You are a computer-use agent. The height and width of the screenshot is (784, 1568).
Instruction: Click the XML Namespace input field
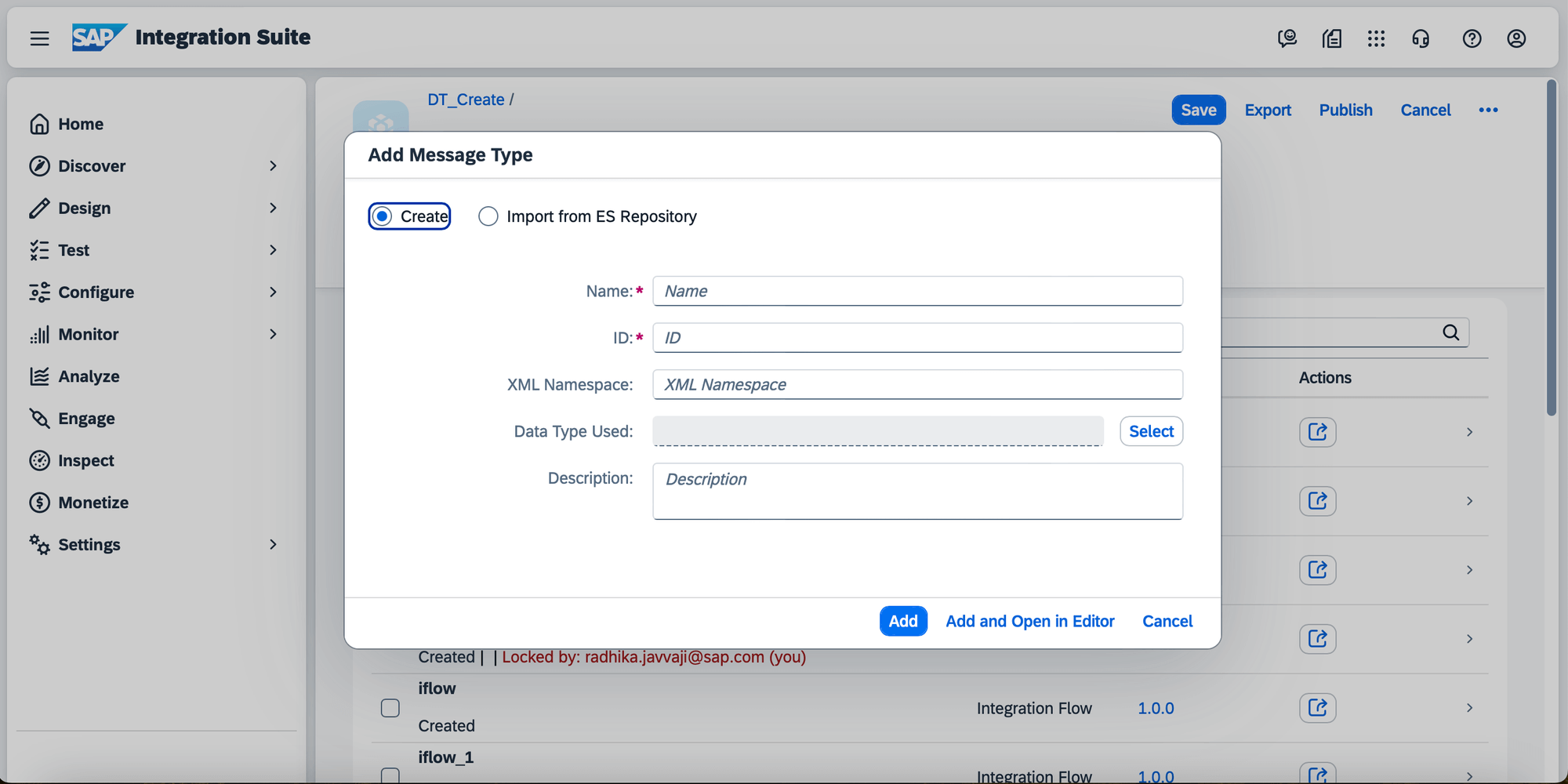[917, 384]
